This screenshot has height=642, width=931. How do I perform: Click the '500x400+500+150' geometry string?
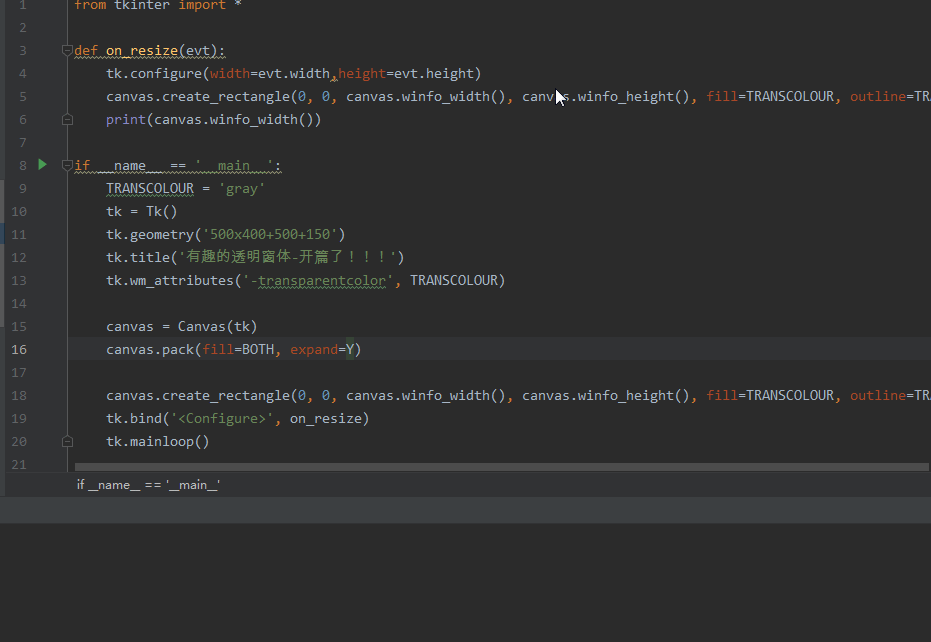(x=273, y=234)
